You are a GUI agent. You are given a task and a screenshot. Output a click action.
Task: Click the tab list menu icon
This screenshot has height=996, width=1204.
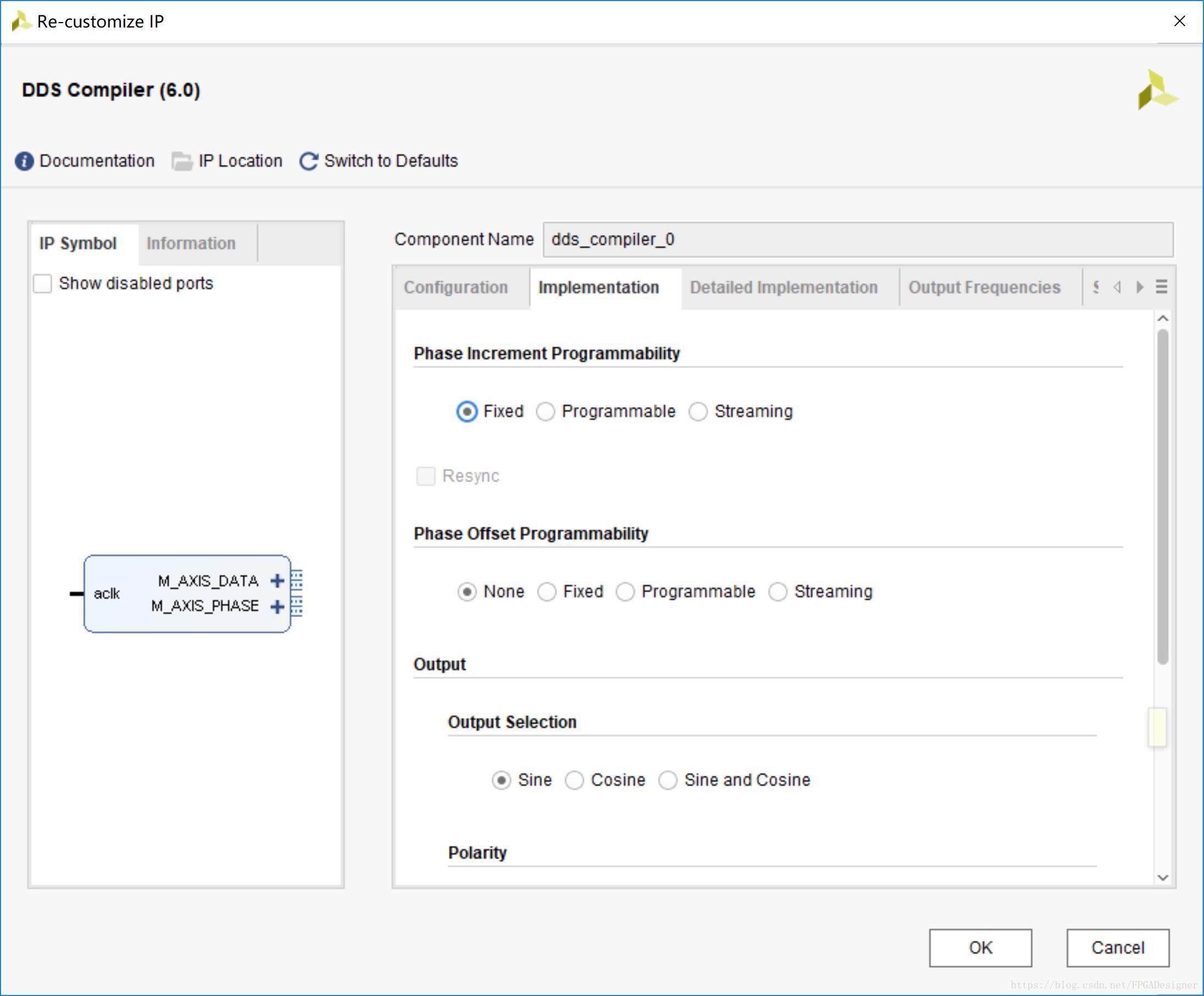coord(1161,287)
